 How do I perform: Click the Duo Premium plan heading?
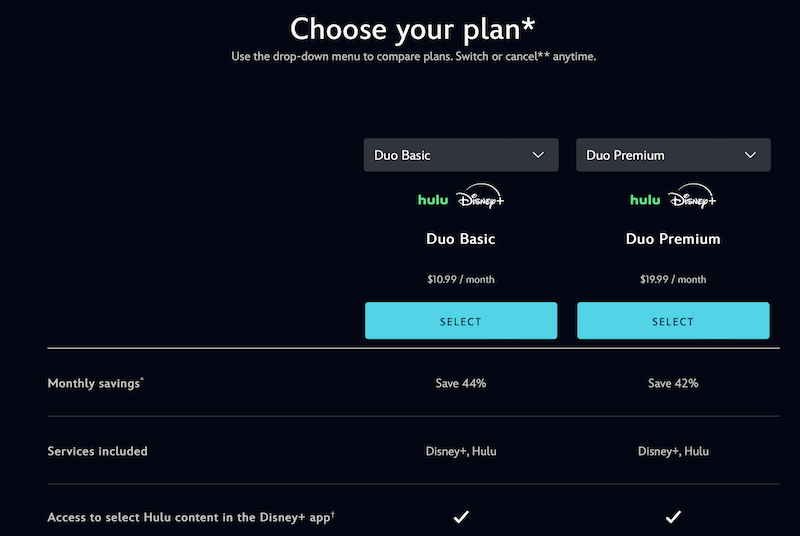pos(673,239)
